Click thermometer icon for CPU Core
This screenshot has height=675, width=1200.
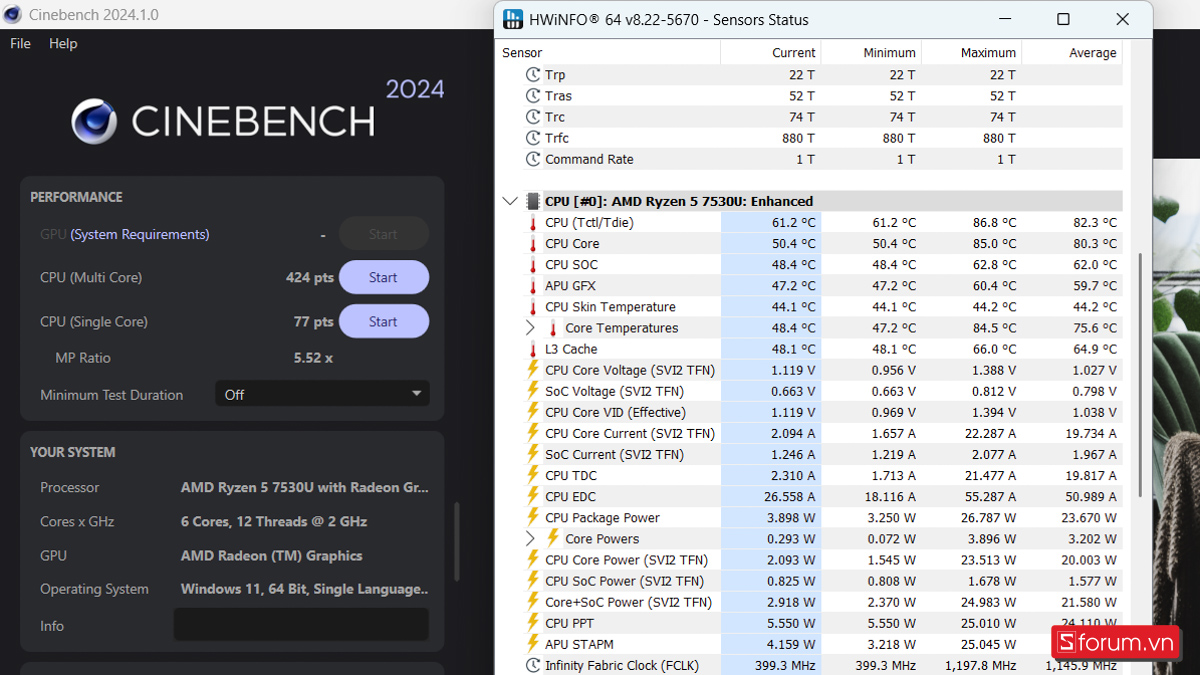pyautogui.click(x=533, y=243)
